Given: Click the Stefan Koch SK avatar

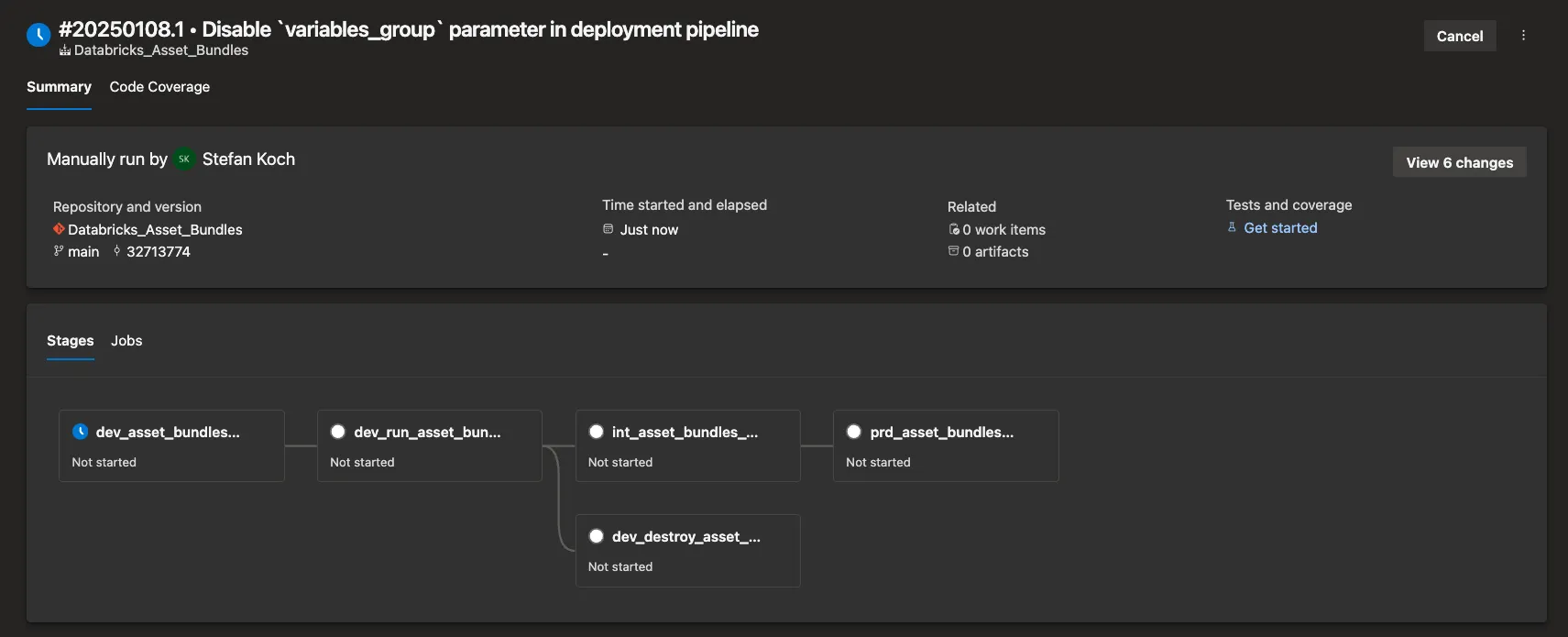Looking at the screenshot, I should (x=184, y=159).
